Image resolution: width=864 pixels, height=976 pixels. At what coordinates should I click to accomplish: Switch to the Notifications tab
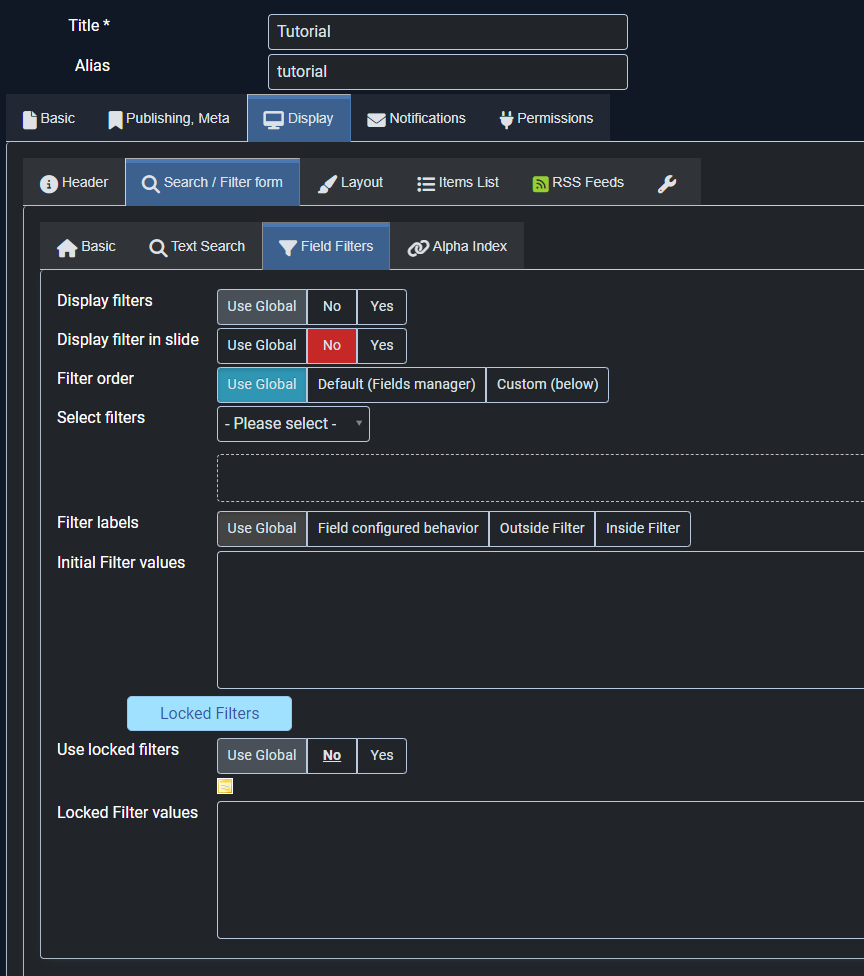pyautogui.click(x=416, y=118)
